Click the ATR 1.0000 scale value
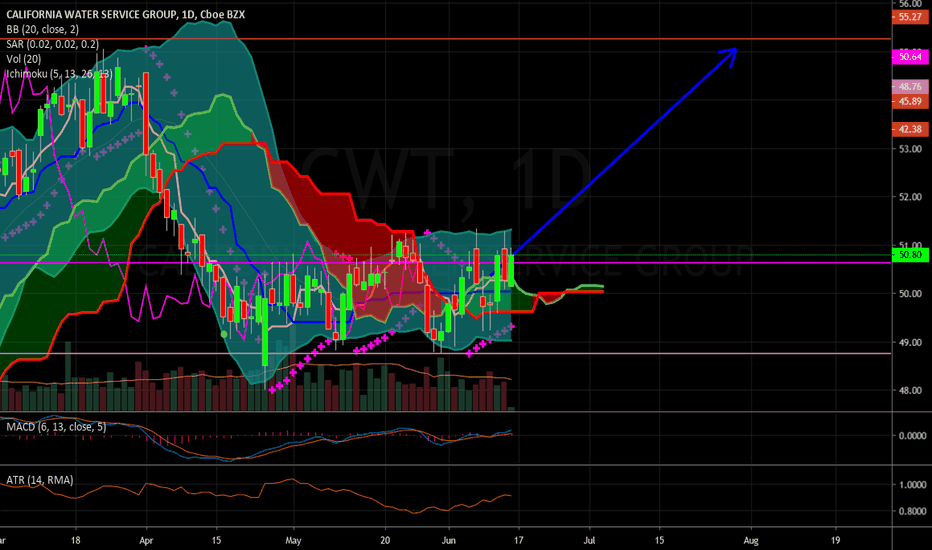932x550 pixels. [x=912, y=485]
